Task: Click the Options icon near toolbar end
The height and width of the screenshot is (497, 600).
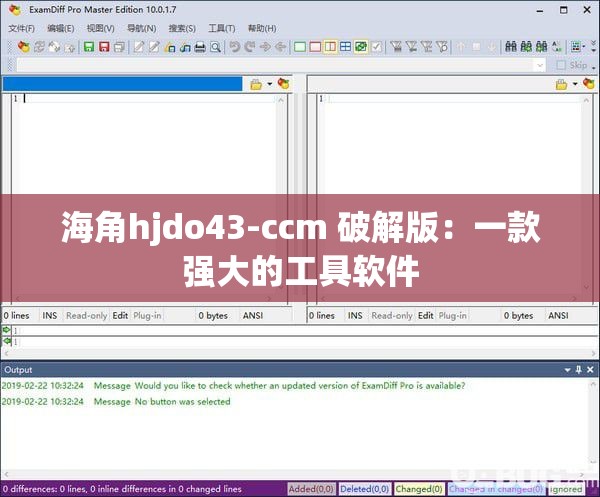Action: (576, 47)
